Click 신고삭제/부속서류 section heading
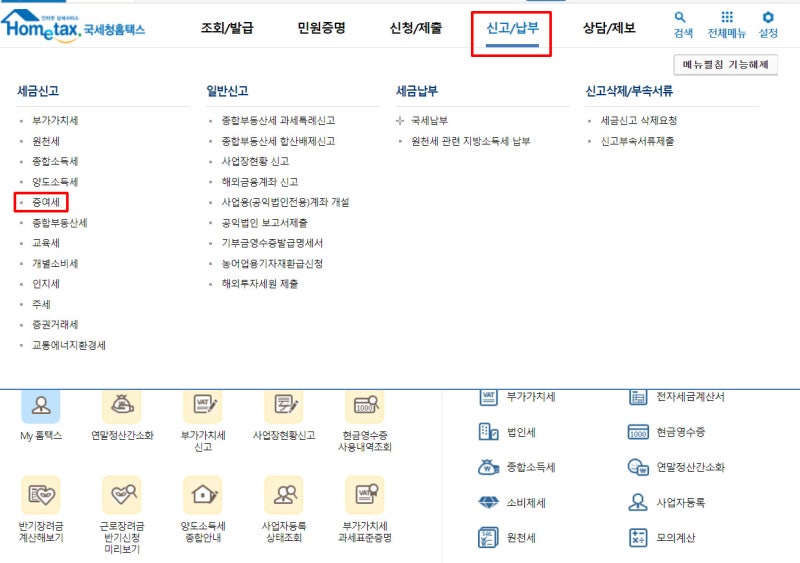The width and height of the screenshot is (800, 563). coord(629,91)
